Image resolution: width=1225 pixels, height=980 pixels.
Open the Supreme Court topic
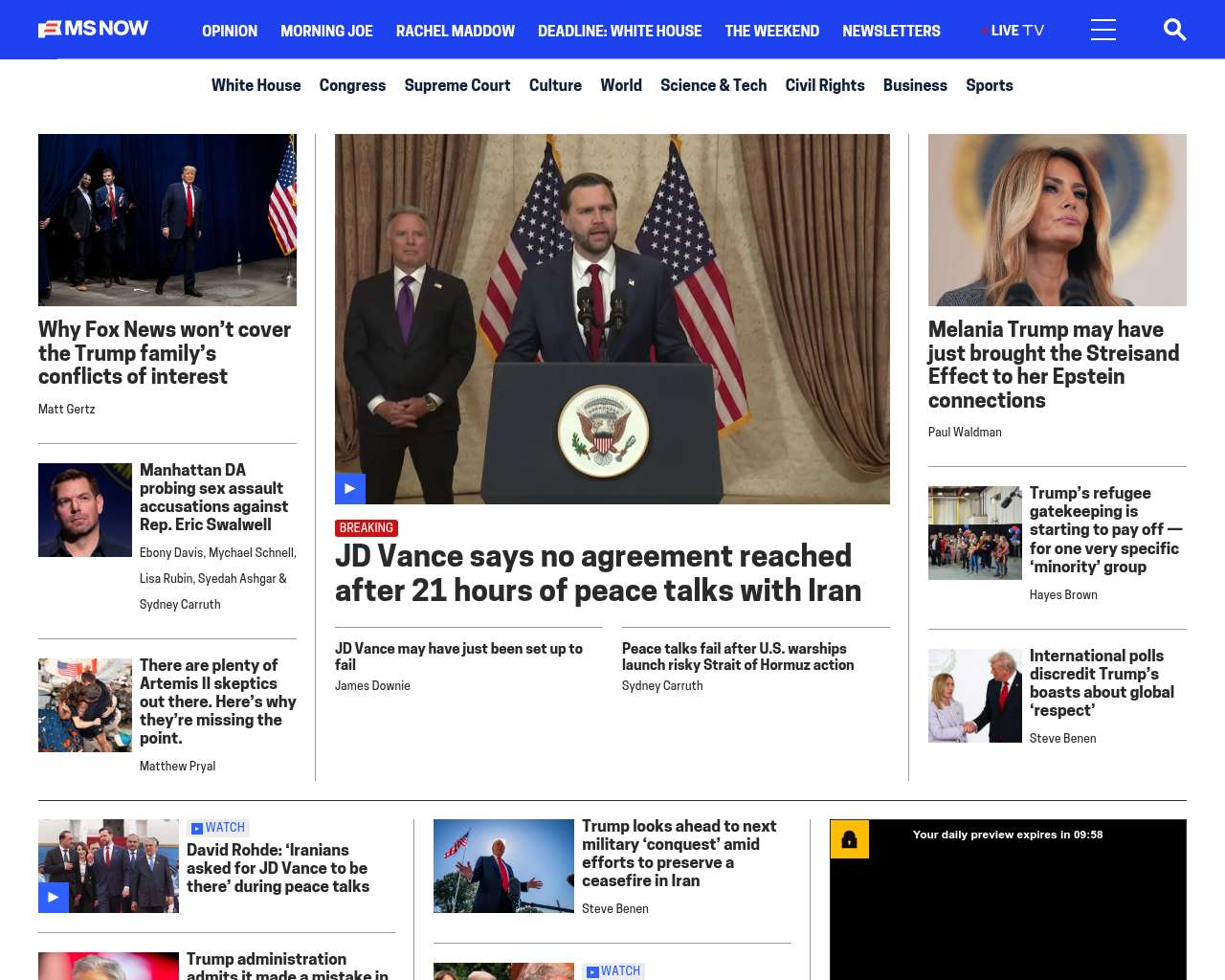[457, 85]
